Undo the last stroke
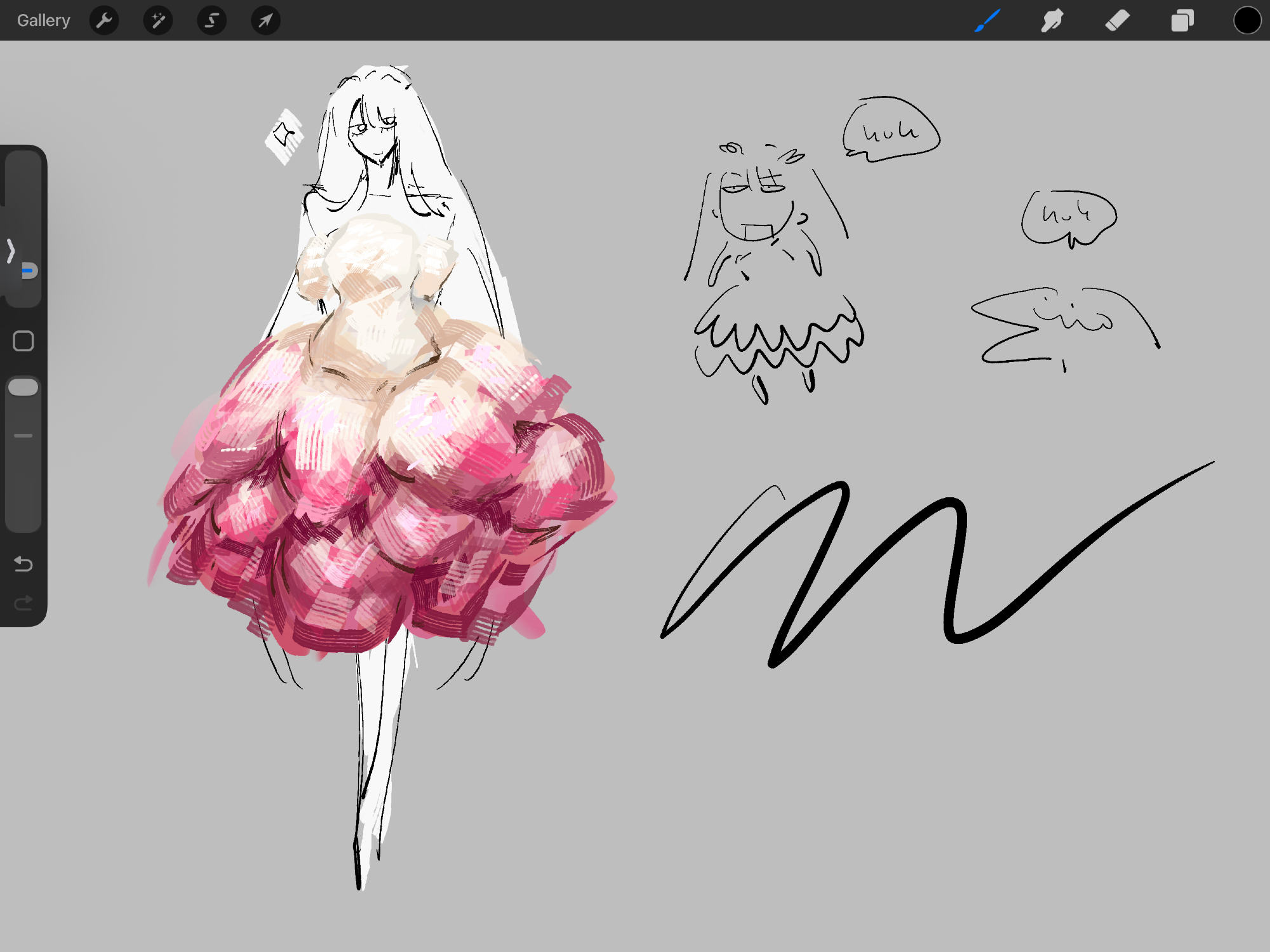Viewport: 1270px width, 952px height. click(x=23, y=564)
